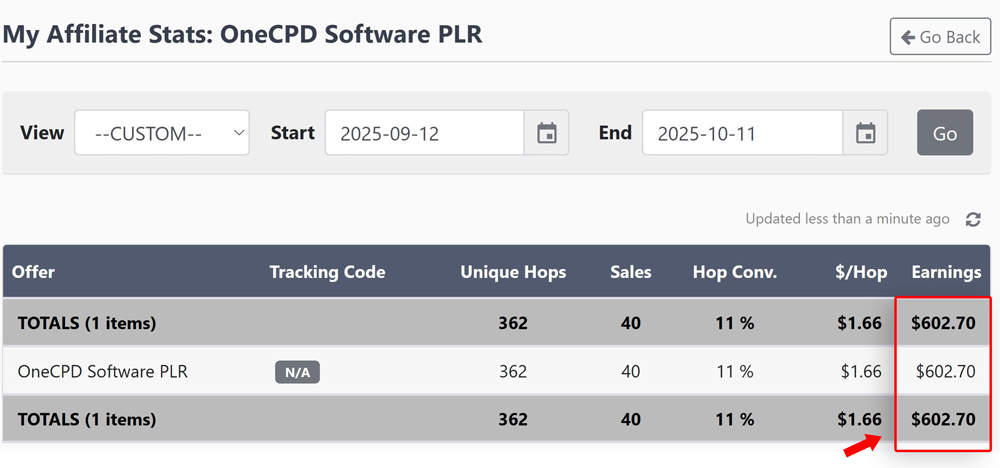Open the End date calendar picker icon
This screenshot has width=1000, height=468.
point(865,133)
